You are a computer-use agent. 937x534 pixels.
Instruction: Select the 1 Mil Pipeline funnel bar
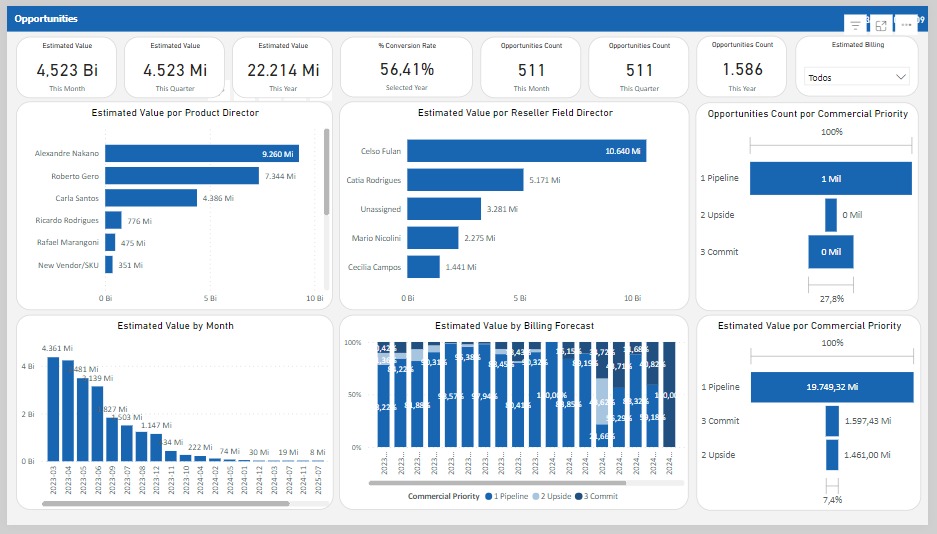tap(831, 179)
